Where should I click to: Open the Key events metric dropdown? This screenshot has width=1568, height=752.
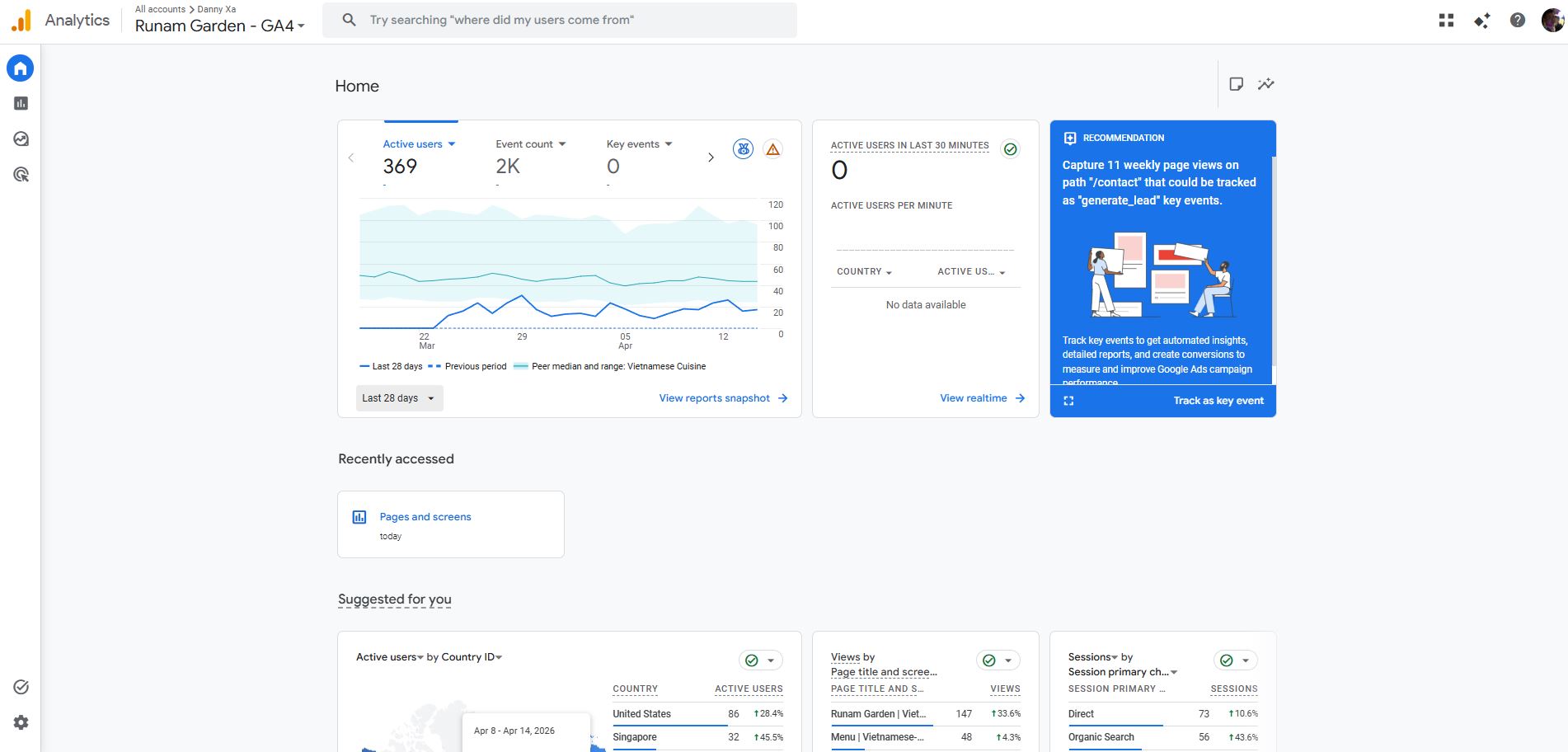640,143
